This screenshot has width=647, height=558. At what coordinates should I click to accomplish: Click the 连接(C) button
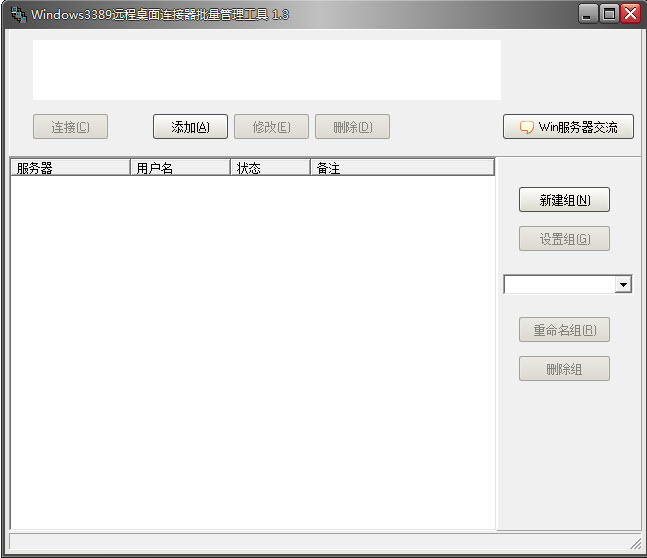point(70,127)
